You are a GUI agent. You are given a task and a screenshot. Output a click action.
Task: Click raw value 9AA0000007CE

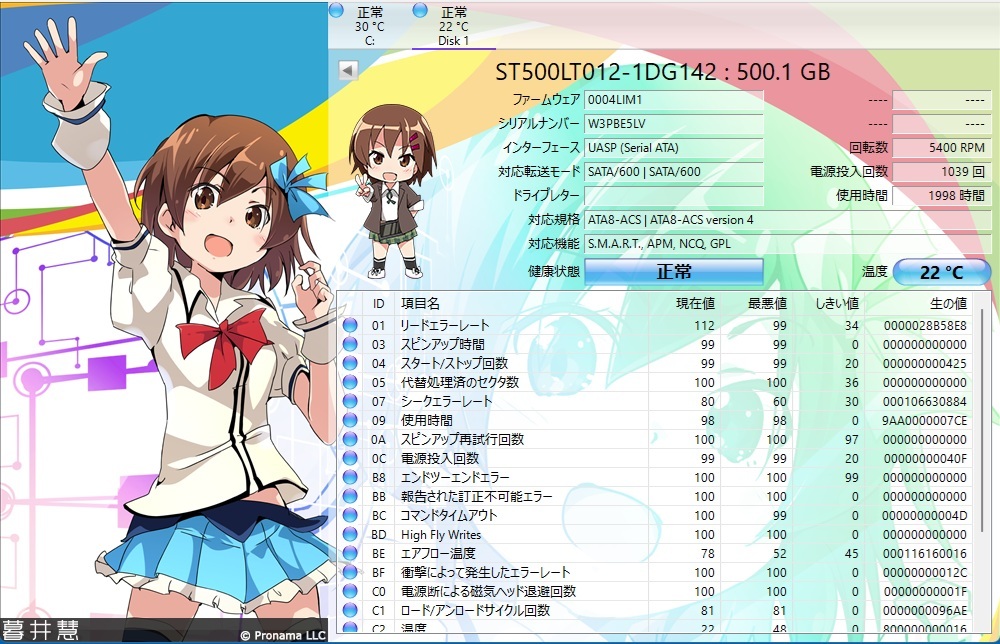pyautogui.click(x=925, y=420)
